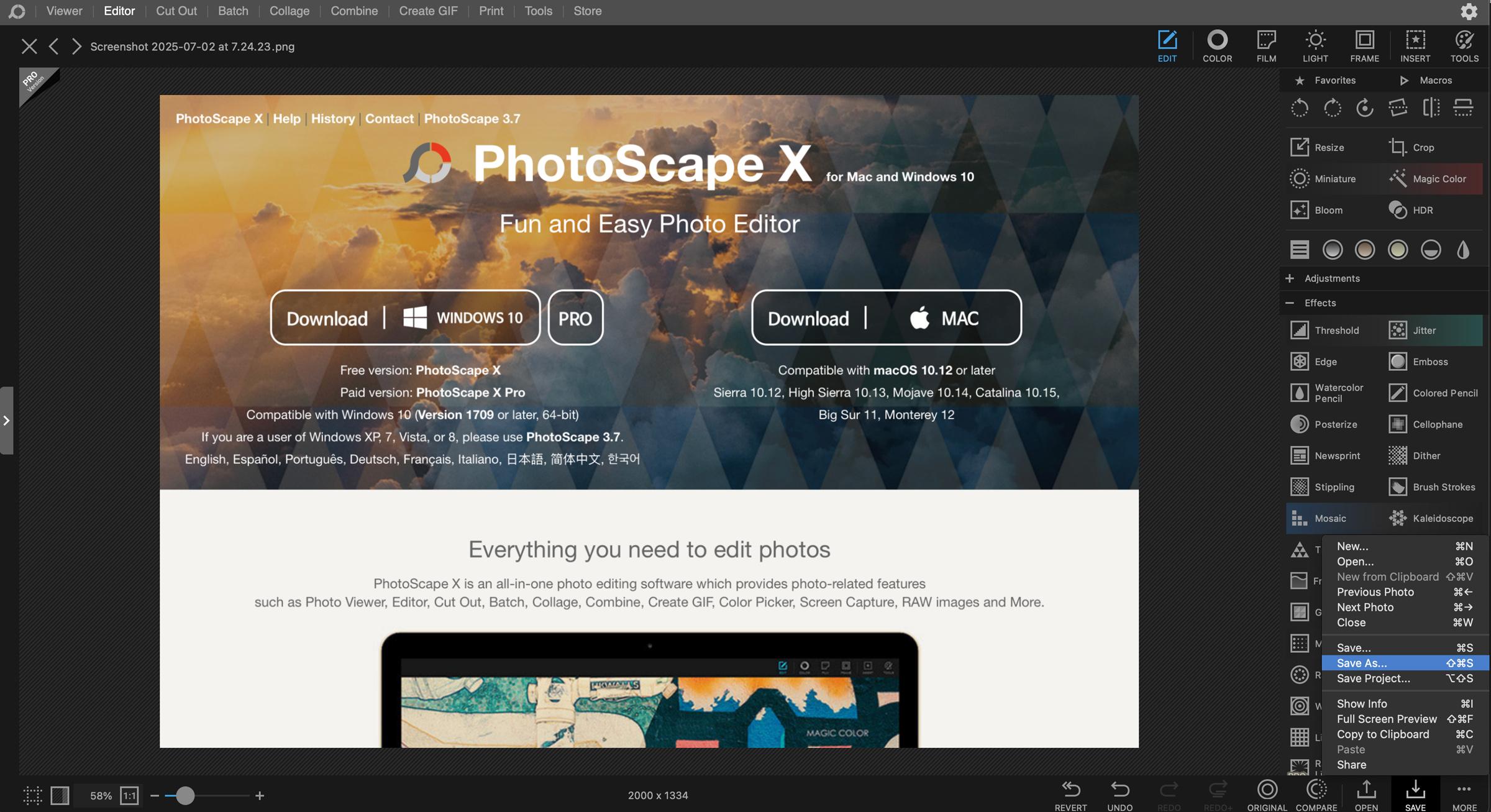Apply Brush Strokes effect
The height and width of the screenshot is (812, 1491).
point(1432,486)
